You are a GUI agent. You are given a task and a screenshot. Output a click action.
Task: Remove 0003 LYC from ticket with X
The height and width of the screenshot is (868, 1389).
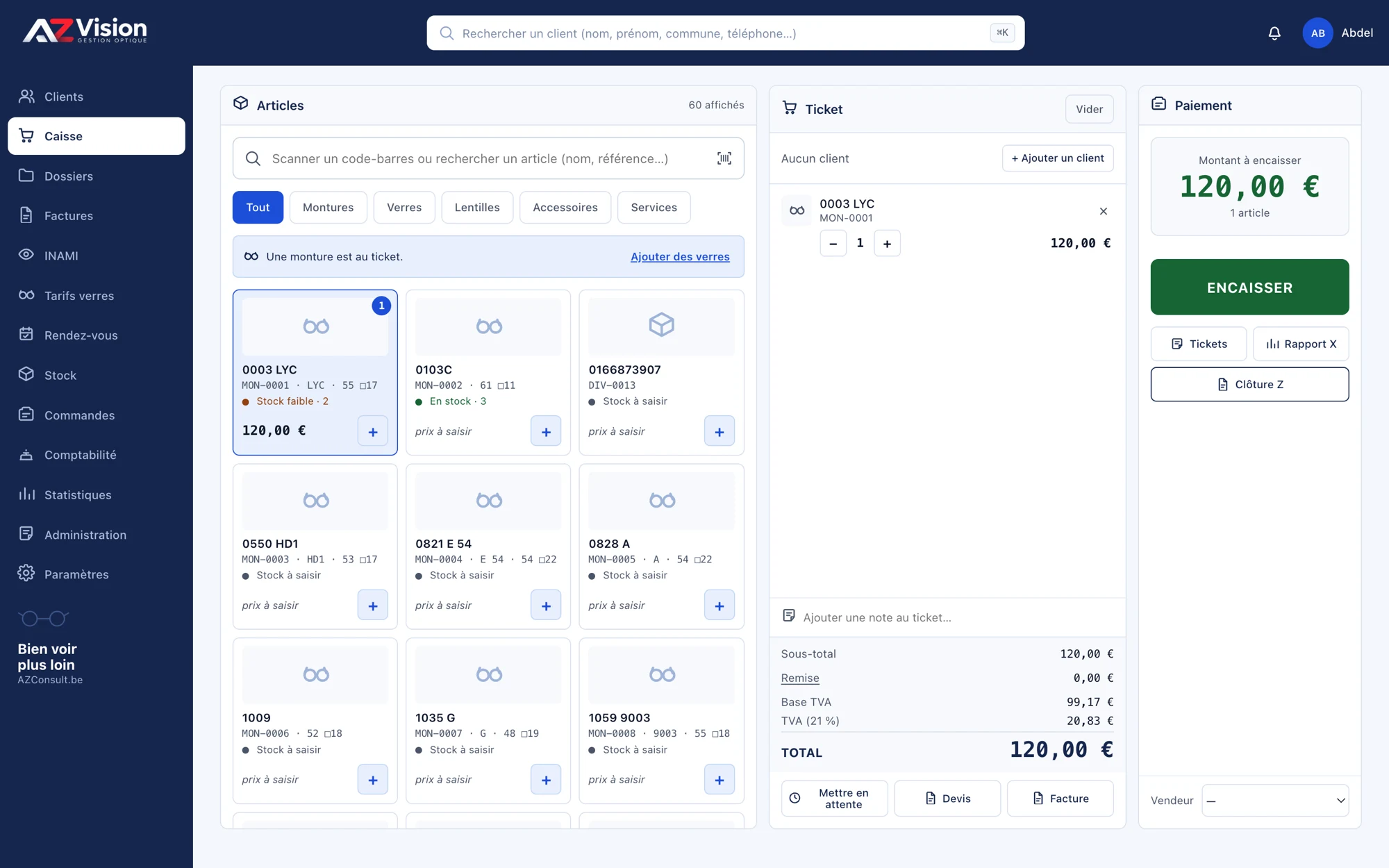coord(1104,211)
